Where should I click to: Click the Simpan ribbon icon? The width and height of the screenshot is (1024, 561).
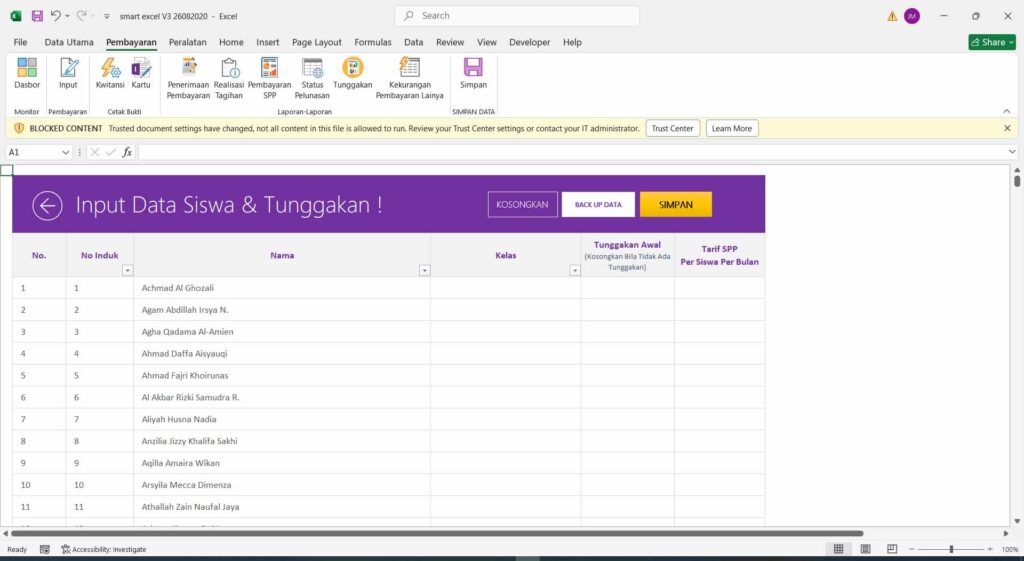click(x=473, y=73)
